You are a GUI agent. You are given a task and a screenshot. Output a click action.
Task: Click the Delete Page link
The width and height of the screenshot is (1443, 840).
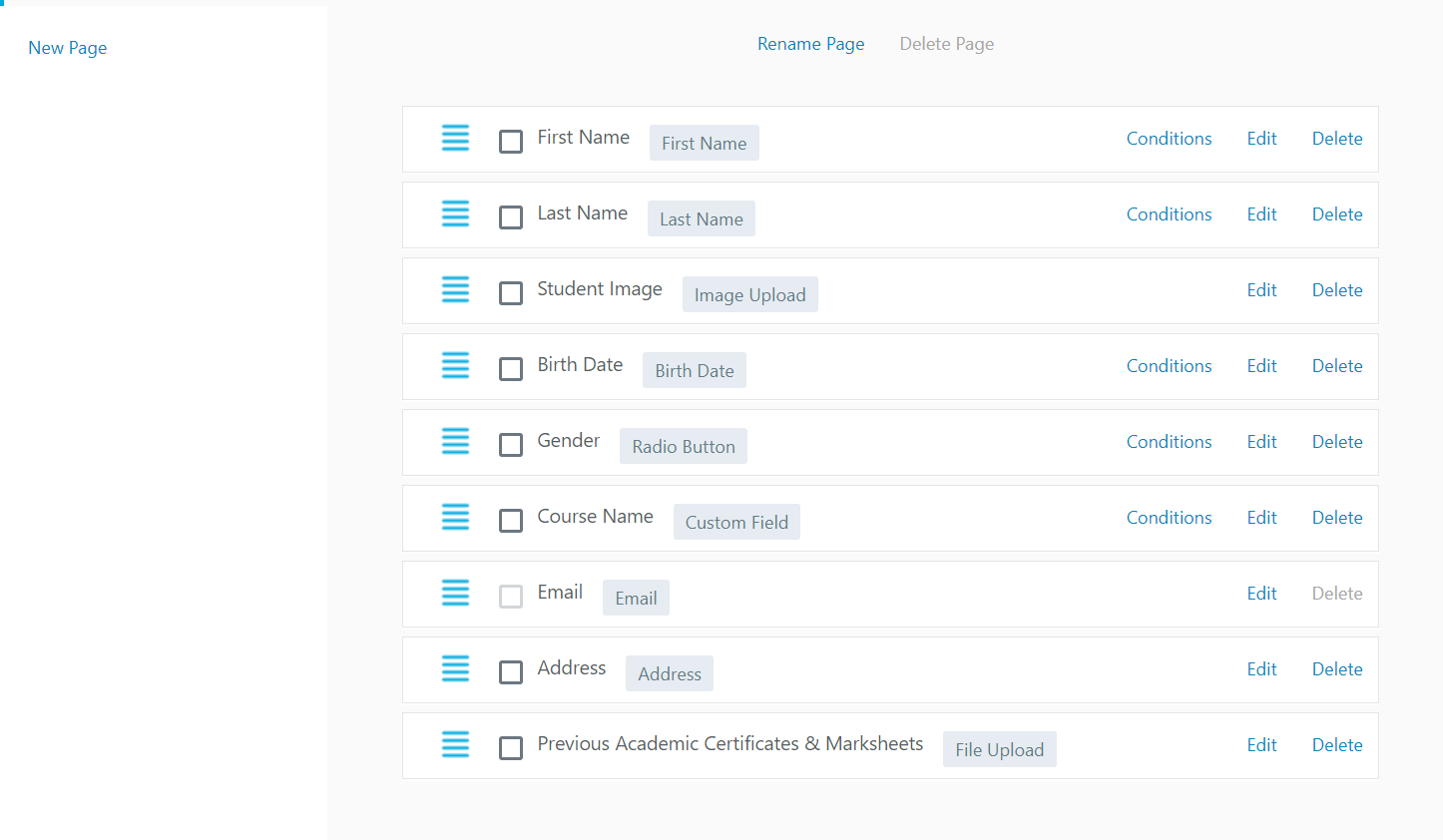tap(946, 44)
